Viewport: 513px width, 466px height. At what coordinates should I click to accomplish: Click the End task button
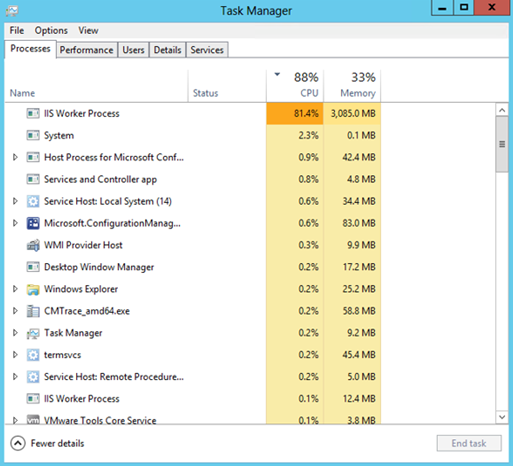coord(469,443)
